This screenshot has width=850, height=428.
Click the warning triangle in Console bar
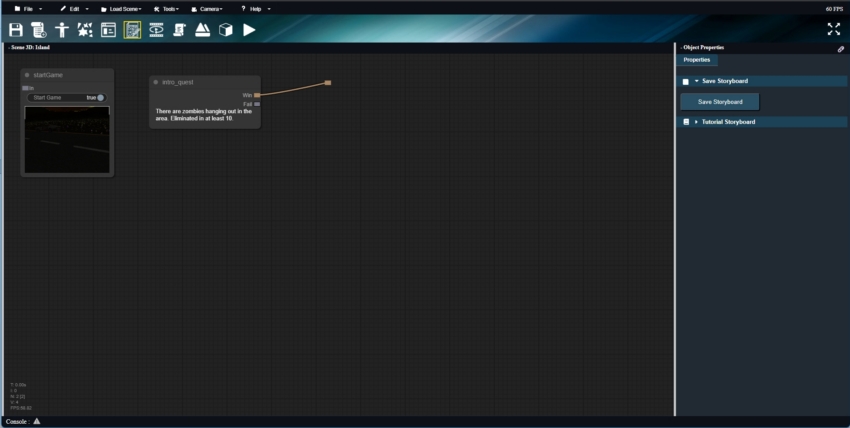coord(37,421)
